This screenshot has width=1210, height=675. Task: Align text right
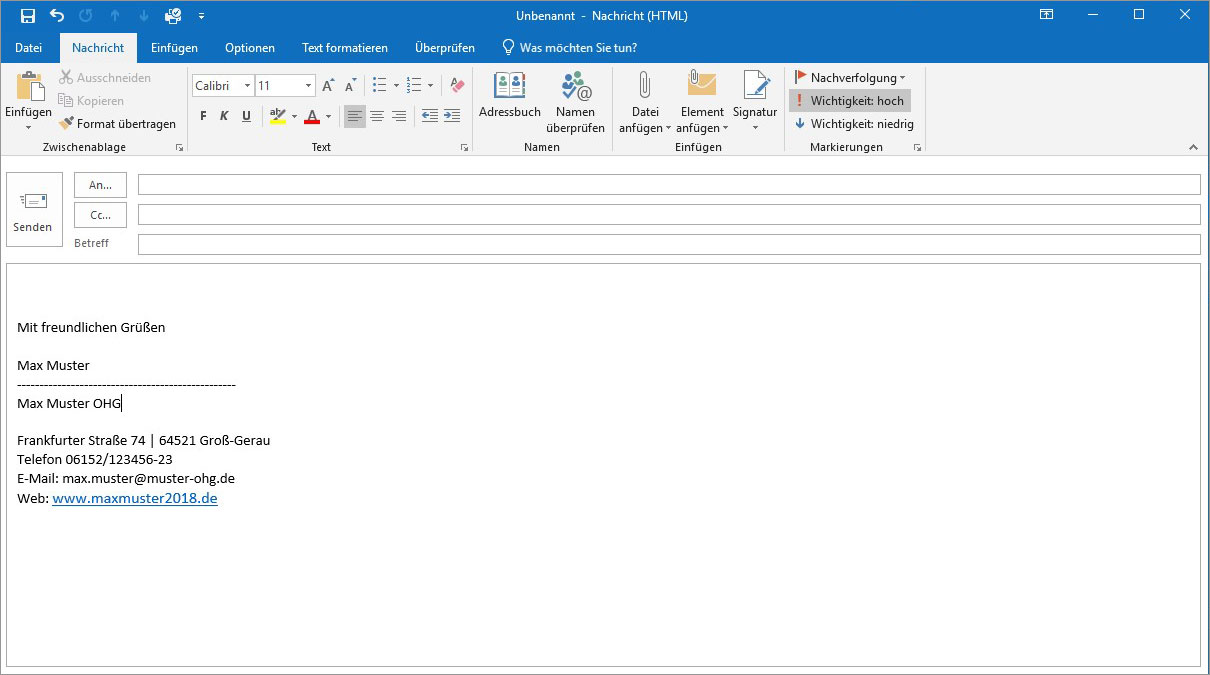[399, 116]
